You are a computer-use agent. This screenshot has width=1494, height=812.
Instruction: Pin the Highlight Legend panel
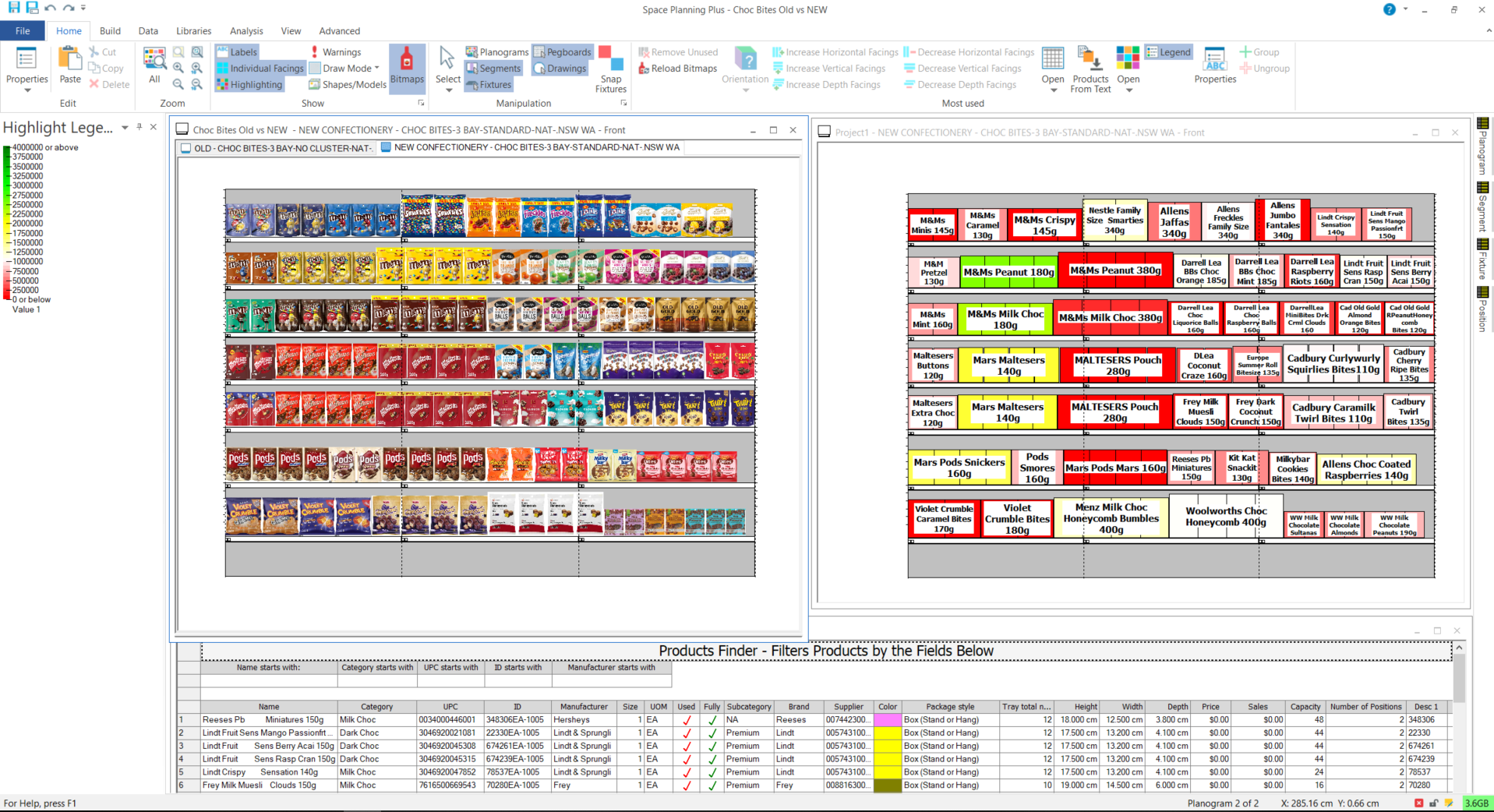tap(140, 127)
